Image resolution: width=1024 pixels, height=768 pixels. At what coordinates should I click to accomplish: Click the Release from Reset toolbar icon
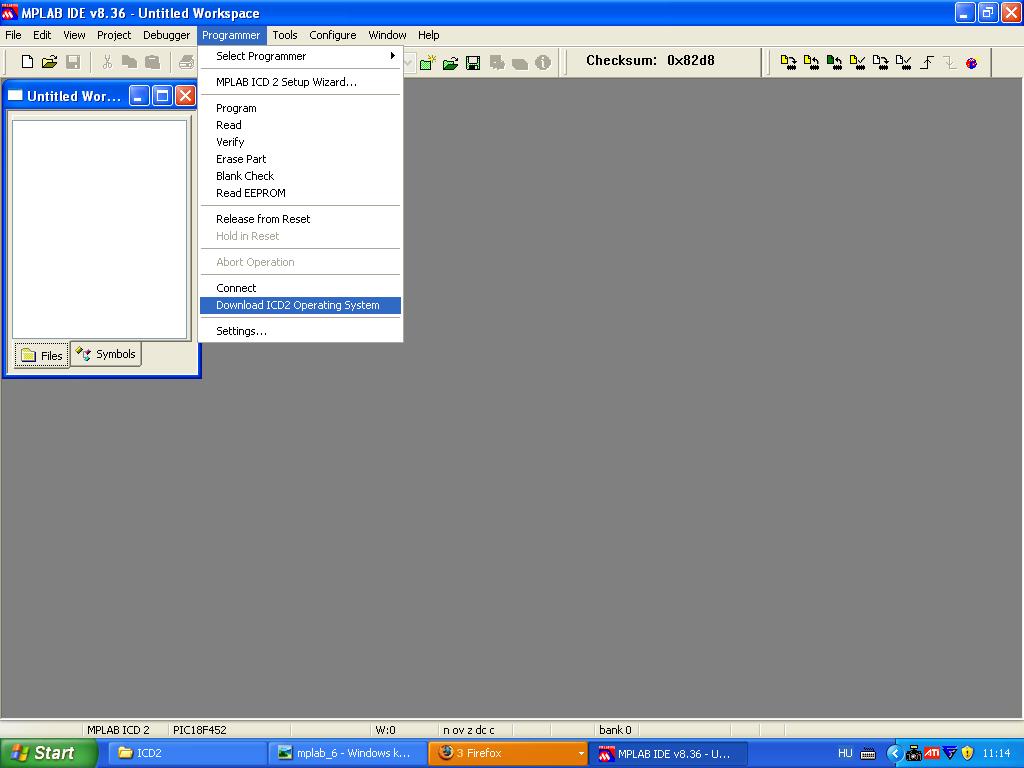click(x=927, y=62)
